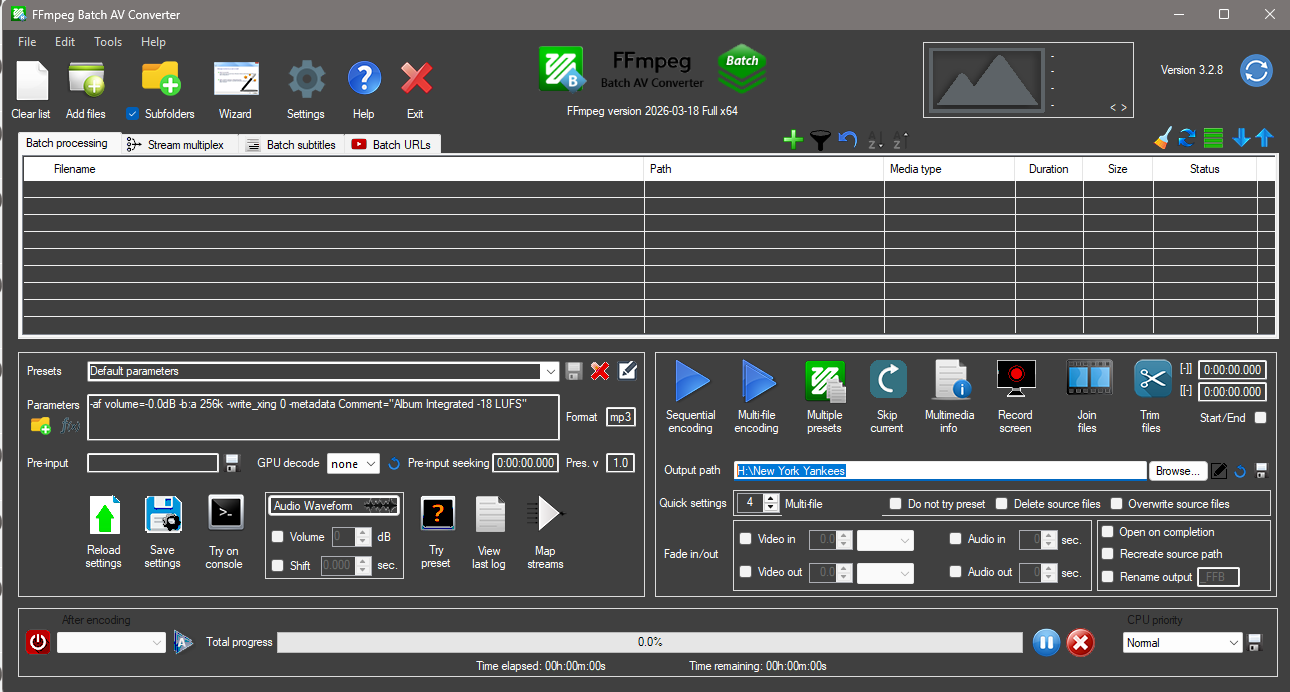The height and width of the screenshot is (692, 1290).
Task: Move item up with blue arrow
Action: [x=1264, y=138]
